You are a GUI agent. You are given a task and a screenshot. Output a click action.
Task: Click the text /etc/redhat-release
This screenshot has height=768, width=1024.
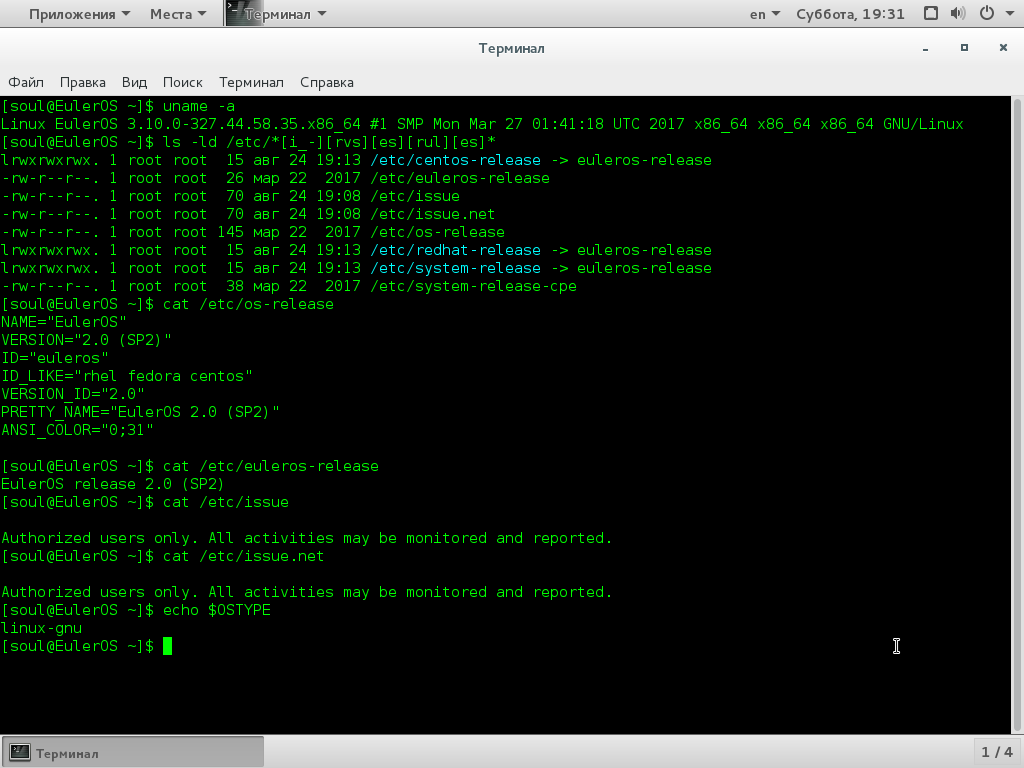pyautogui.click(x=455, y=250)
